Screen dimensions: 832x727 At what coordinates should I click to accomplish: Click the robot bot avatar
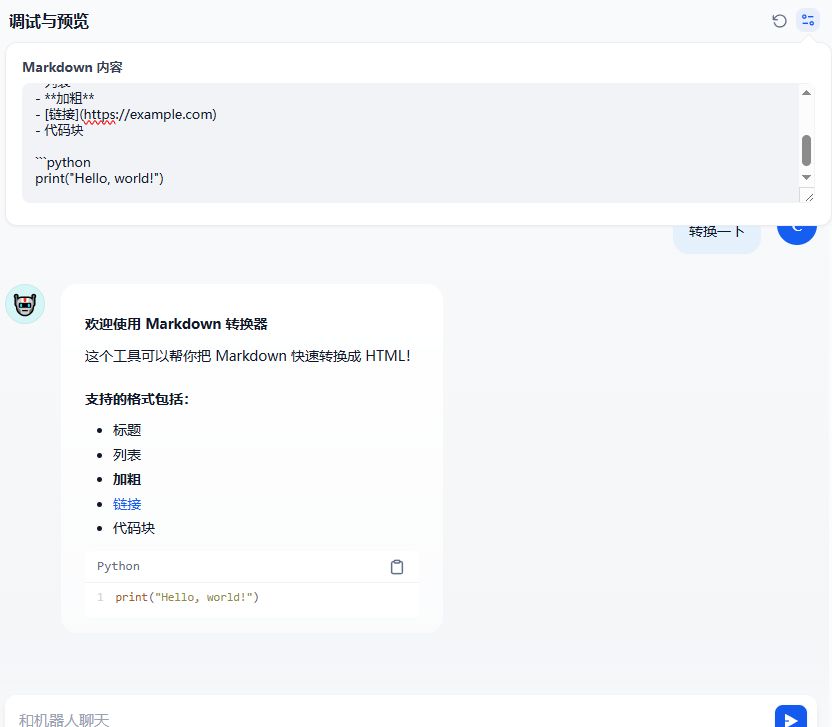click(x=25, y=304)
